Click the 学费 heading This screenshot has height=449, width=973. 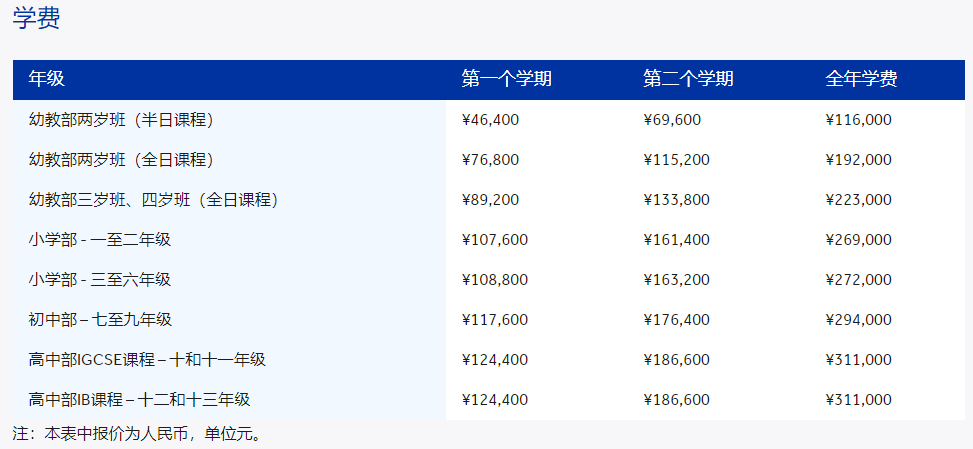tap(36, 20)
